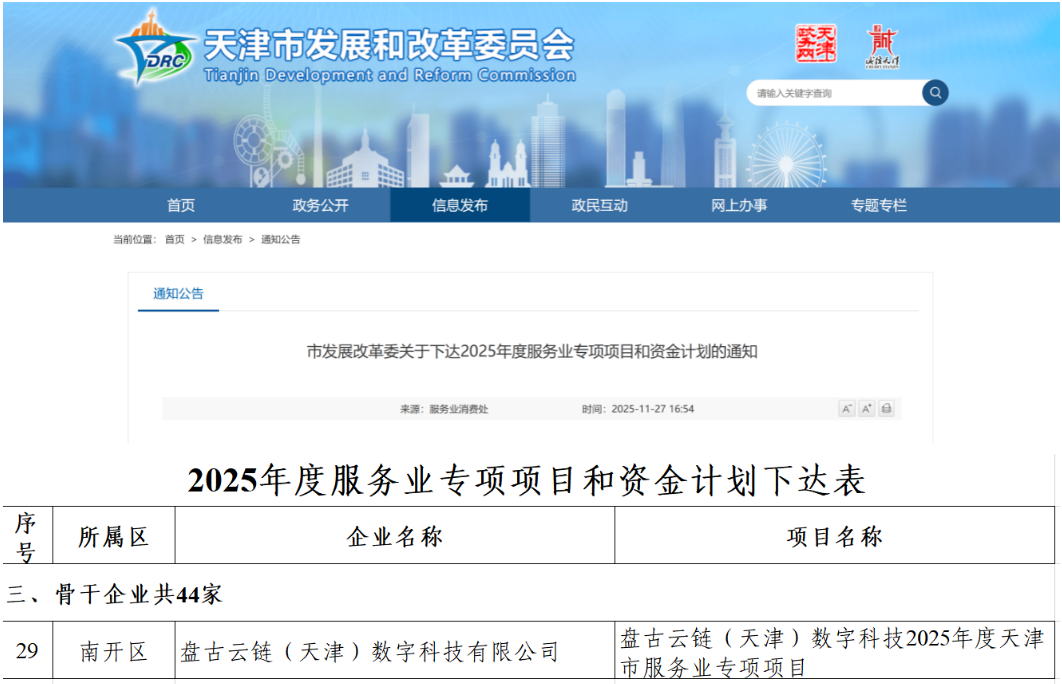Focus the keyword search input field
1062x684 pixels.
coord(834,93)
